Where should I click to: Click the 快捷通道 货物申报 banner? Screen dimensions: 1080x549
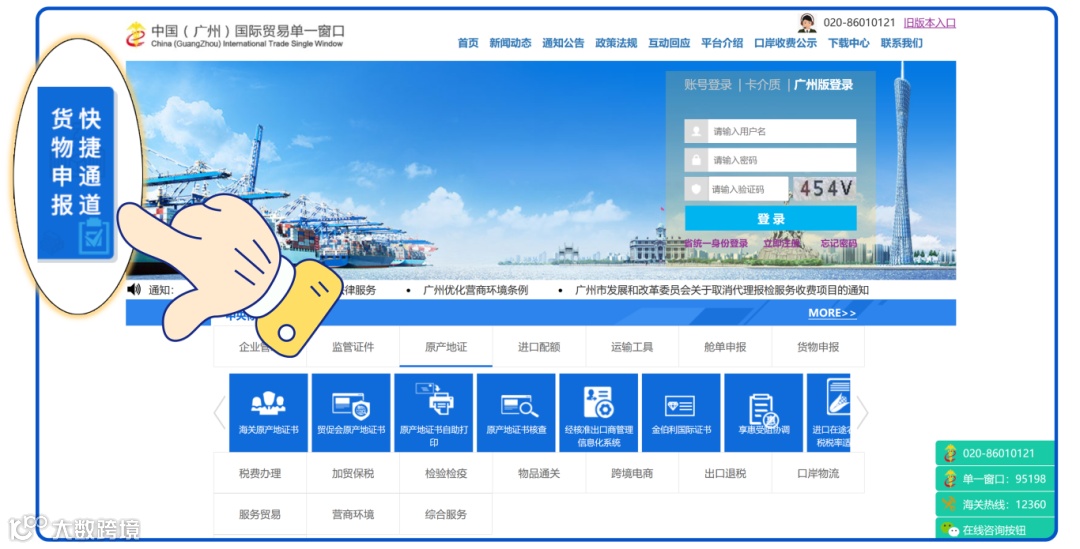tap(76, 173)
